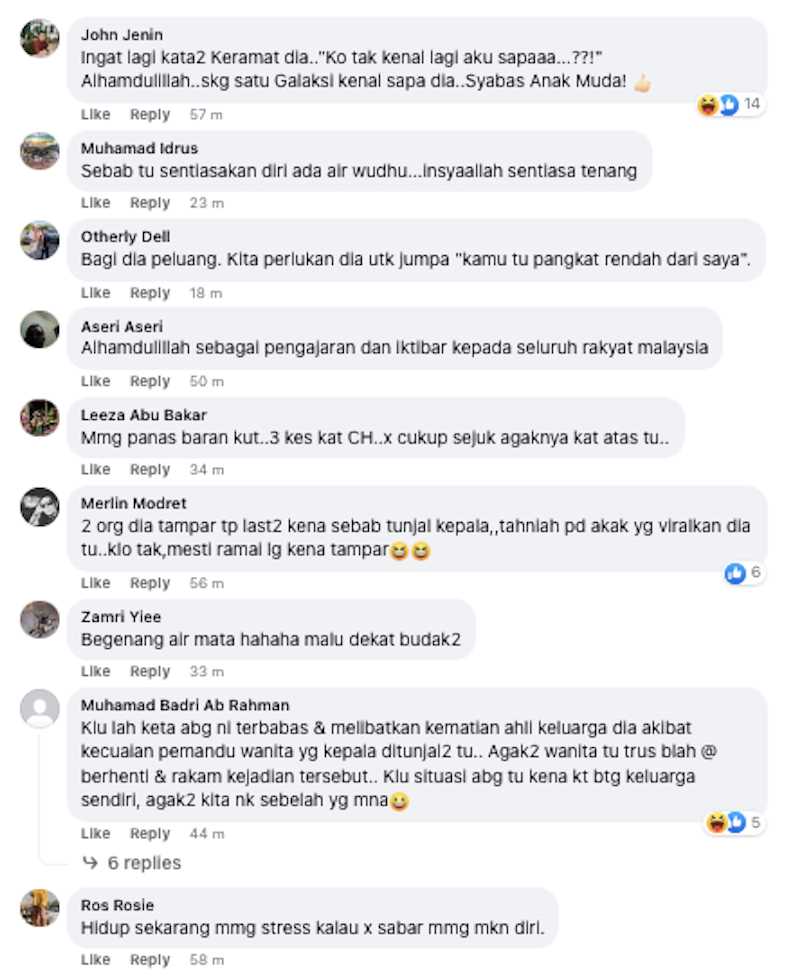Open John Jenin's profile picture
The image size is (792, 976).
tap(40, 37)
